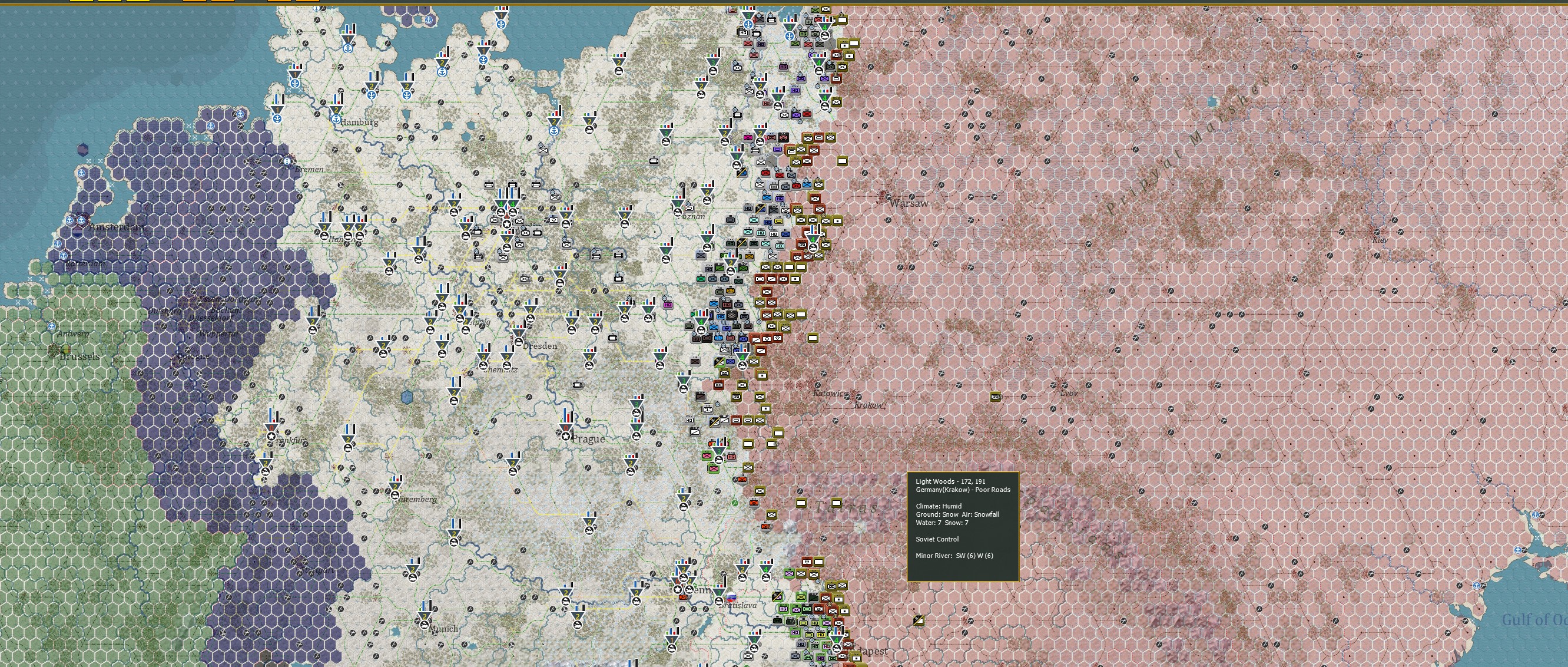Screen dimensions: 1568x667
Task: Click the 'Krakow' city label
Action: click(x=868, y=405)
